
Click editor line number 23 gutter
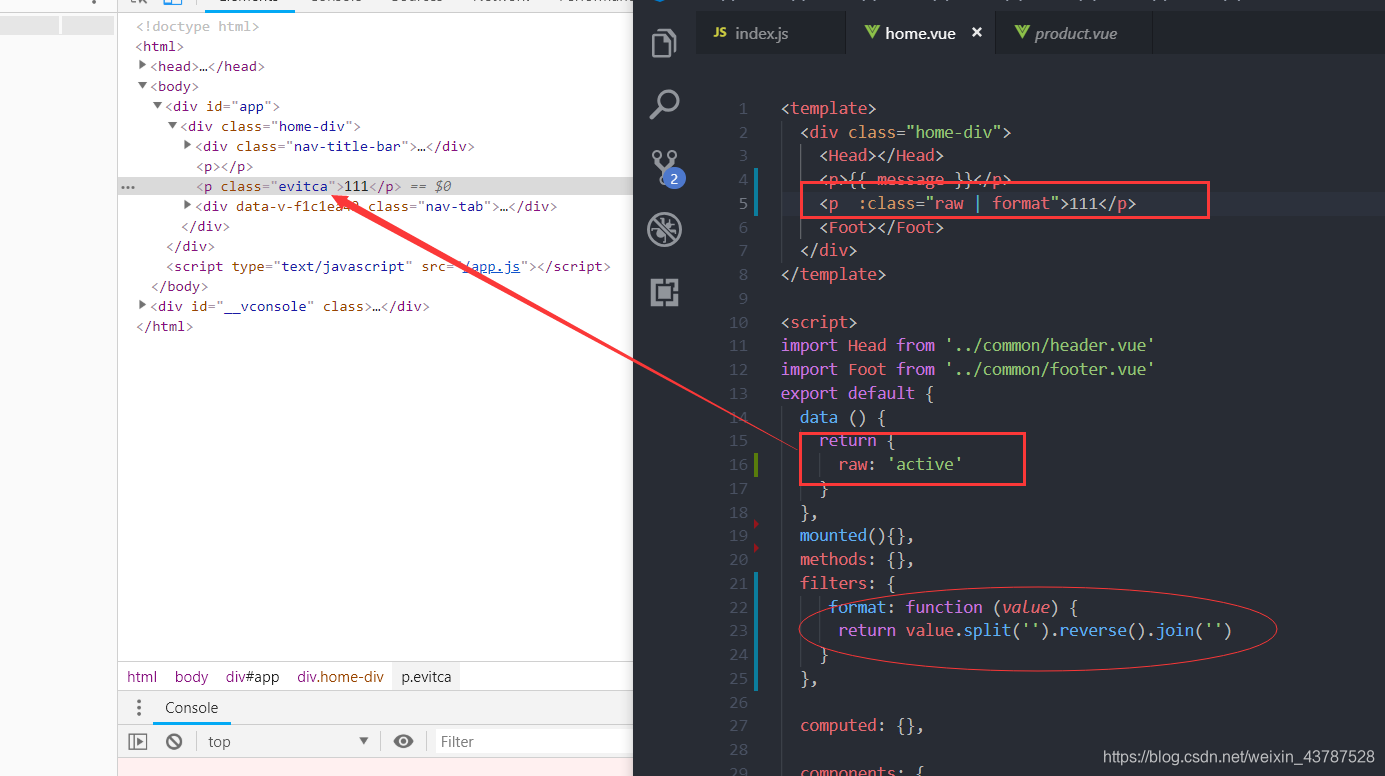tap(738, 630)
